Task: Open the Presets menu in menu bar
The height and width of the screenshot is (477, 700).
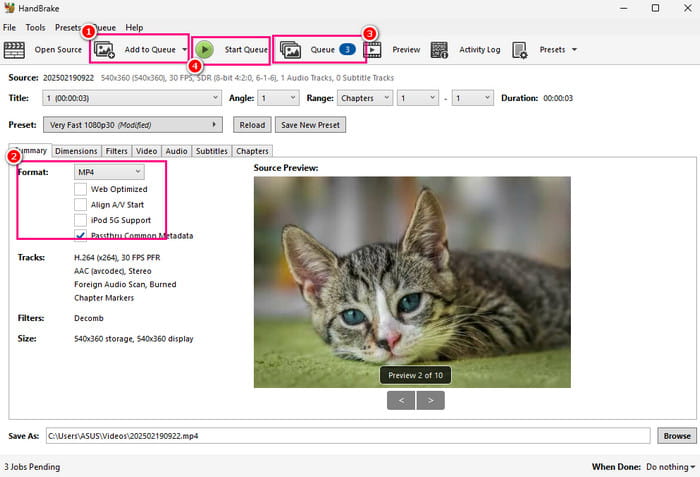Action: [x=68, y=28]
